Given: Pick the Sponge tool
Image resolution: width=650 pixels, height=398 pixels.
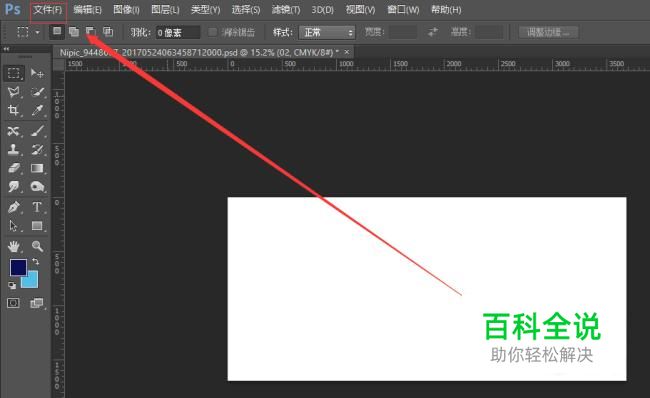Looking at the screenshot, I should coord(37,187).
